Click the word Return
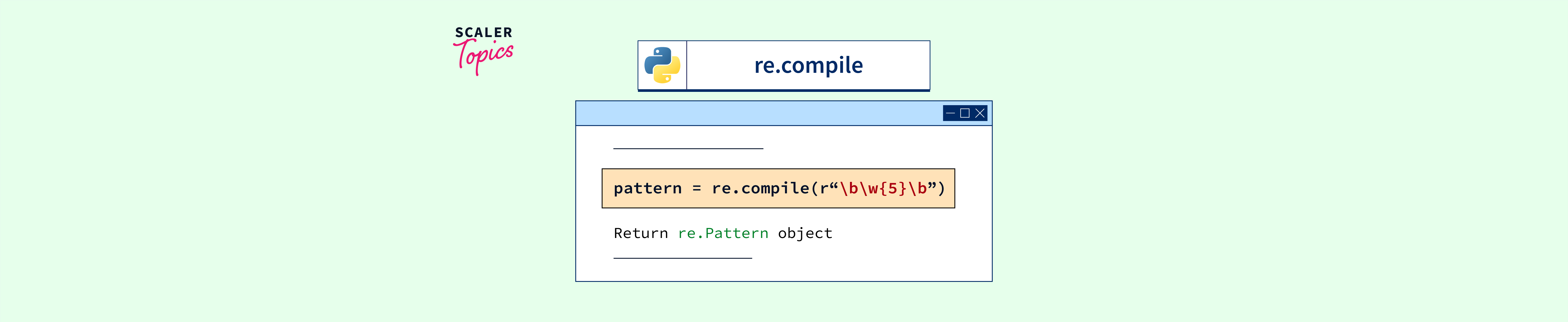Image resolution: width=1568 pixels, height=322 pixels. [640, 233]
